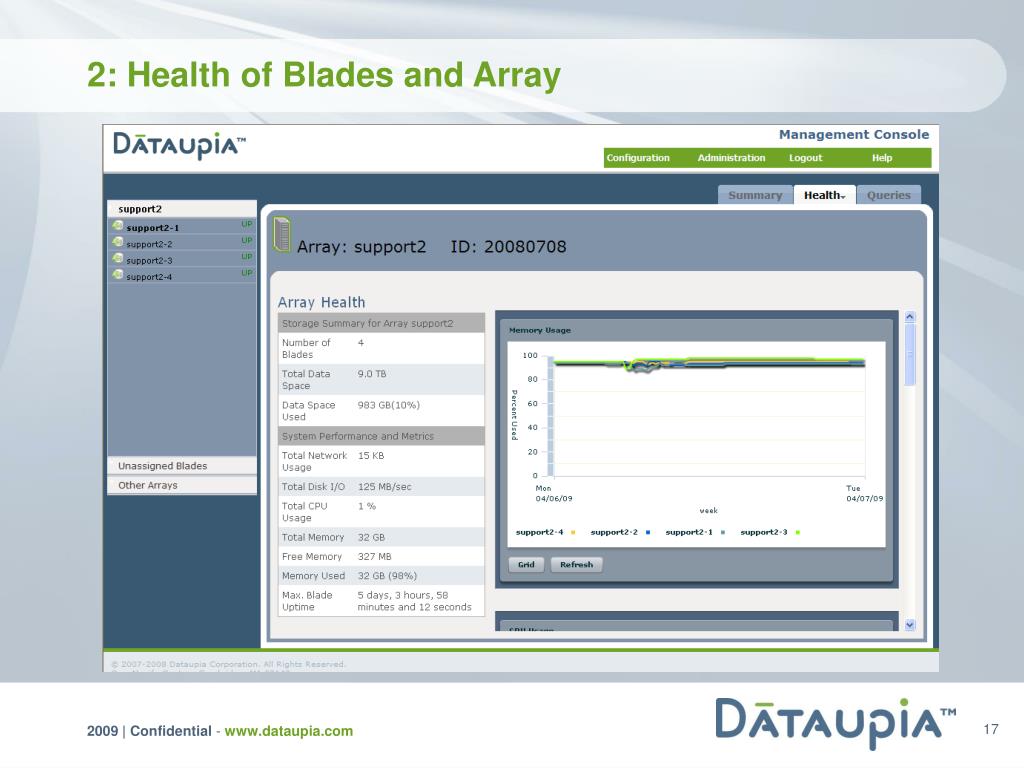Click the array server icon beside Array: support2
1024x768 pixels.
282,234
